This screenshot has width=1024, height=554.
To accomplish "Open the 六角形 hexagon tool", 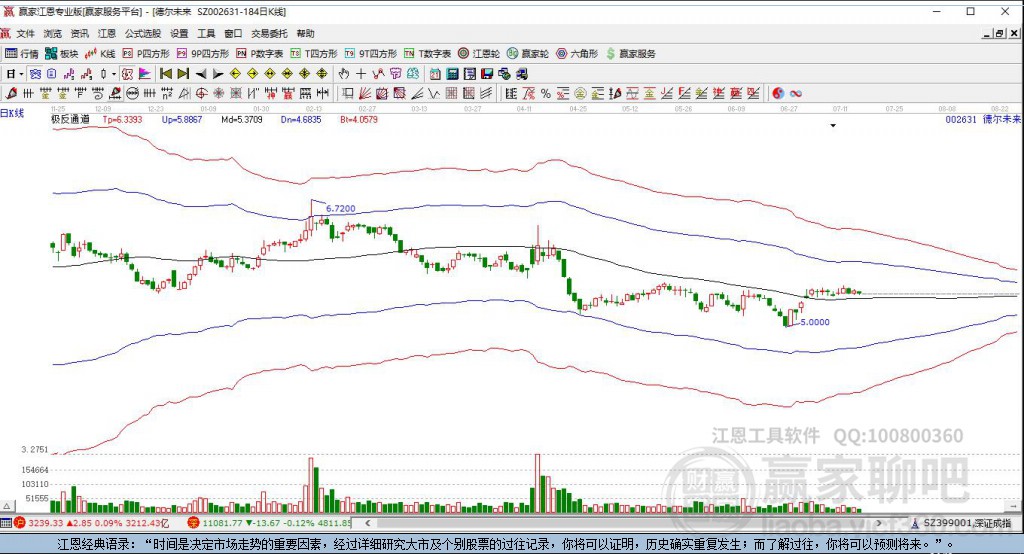I will (578, 53).
